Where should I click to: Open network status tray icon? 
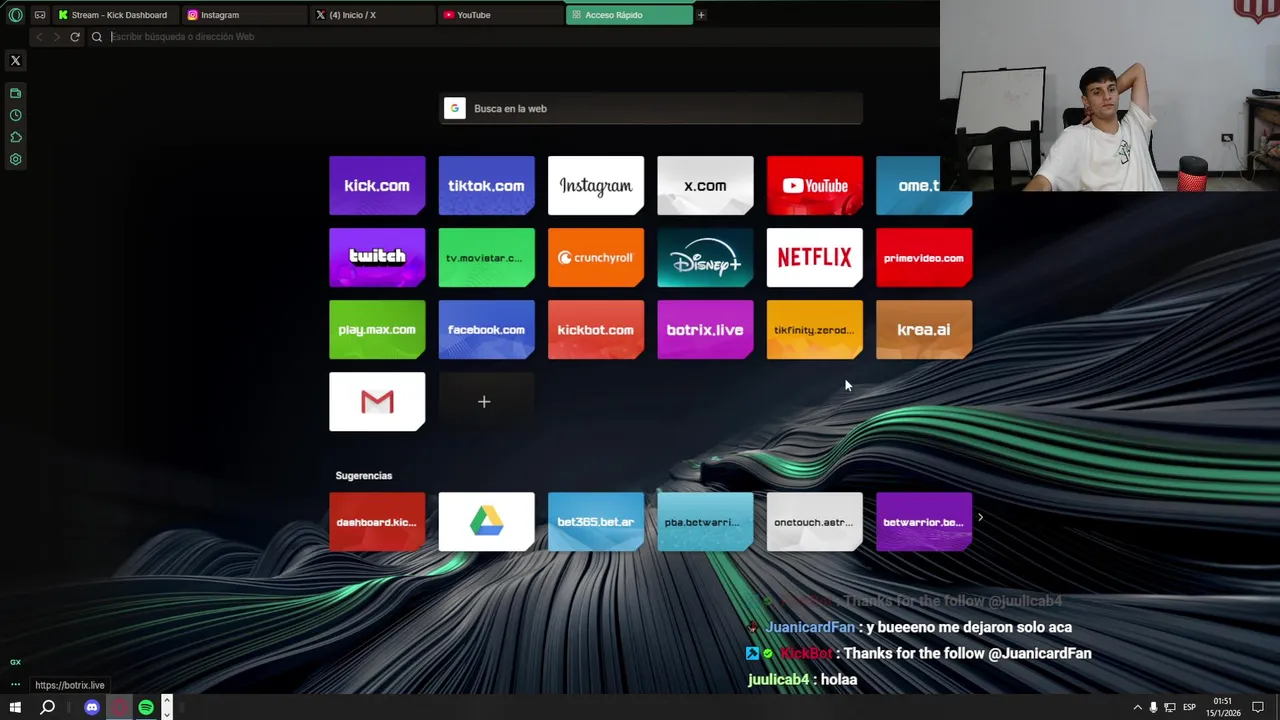point(1170,707)
